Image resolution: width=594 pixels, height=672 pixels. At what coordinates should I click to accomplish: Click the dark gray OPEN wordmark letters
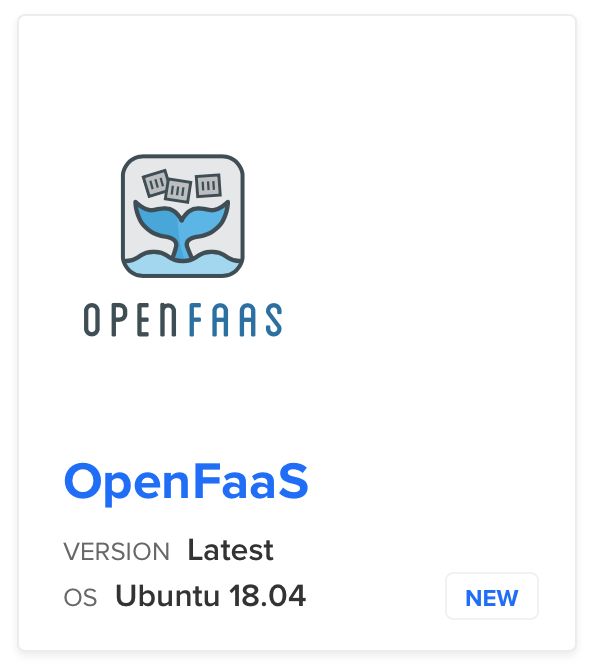[130, 320]
